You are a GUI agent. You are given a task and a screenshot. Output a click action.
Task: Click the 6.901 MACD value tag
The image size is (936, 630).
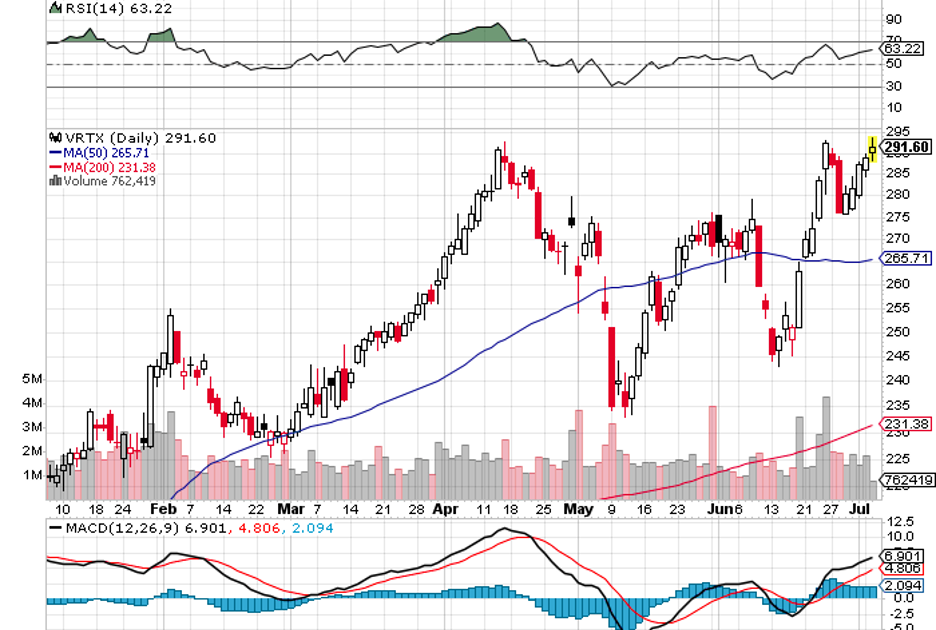pyautogui.click(x=904, y=555)
